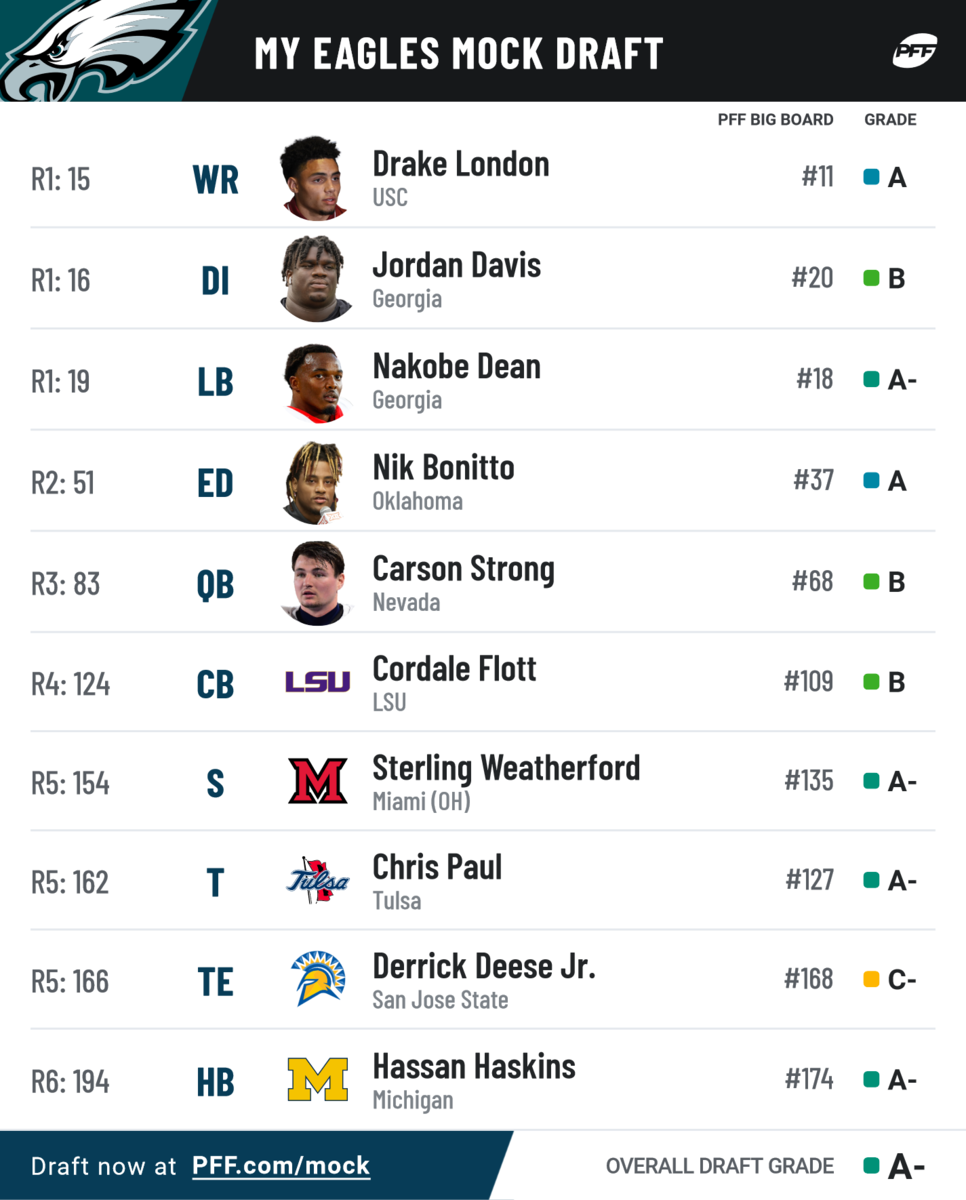Click Carson Strong's headshot photo
Viewport: 966px width, 1200px height.
pyautogui.click(x=315, y=583)
